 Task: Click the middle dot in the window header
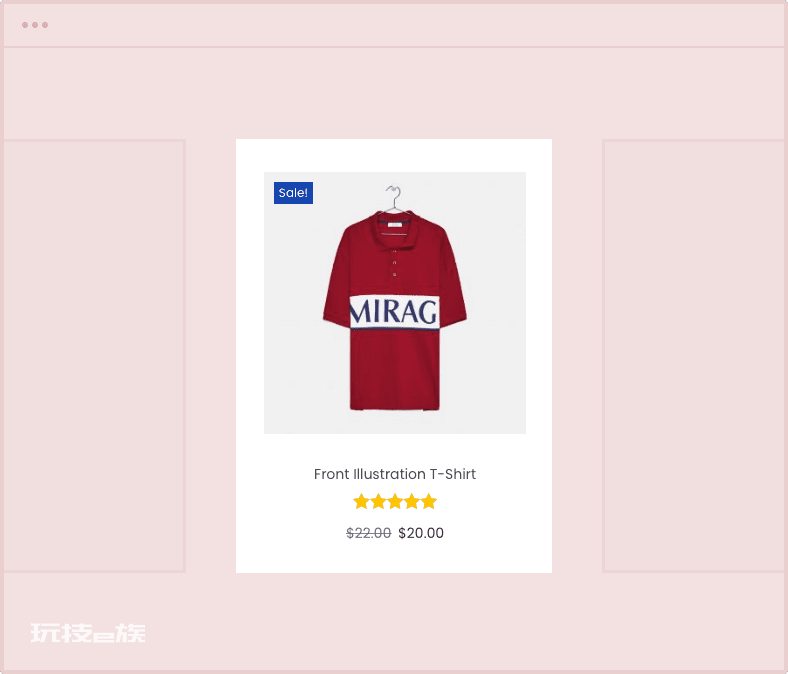pos(35,25)
